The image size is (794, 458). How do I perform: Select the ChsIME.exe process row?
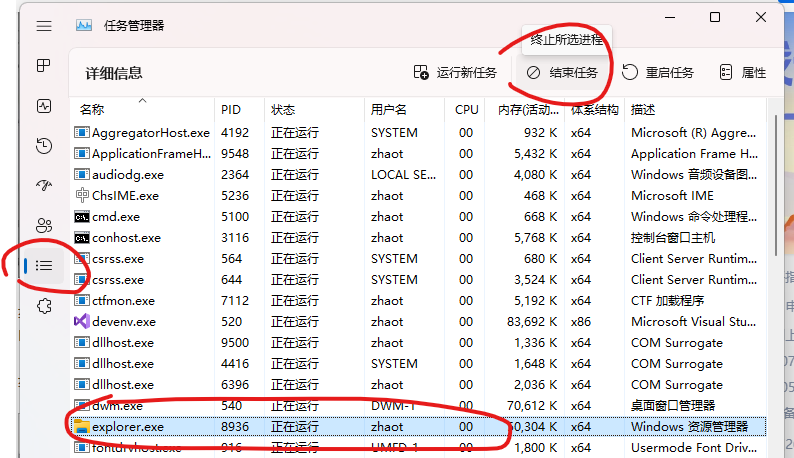[x=418, y=196]
